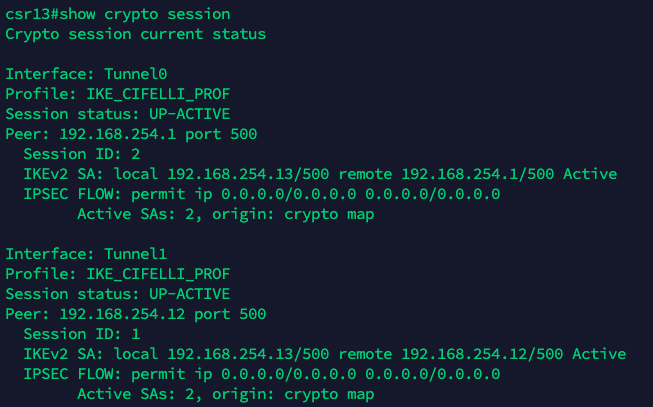Image resolution: width=653 pixels, height=407 pixels.
Task: Click IKEv2 SA remote 192.168.254.12/500 Active text
Action: click(482, 354)
